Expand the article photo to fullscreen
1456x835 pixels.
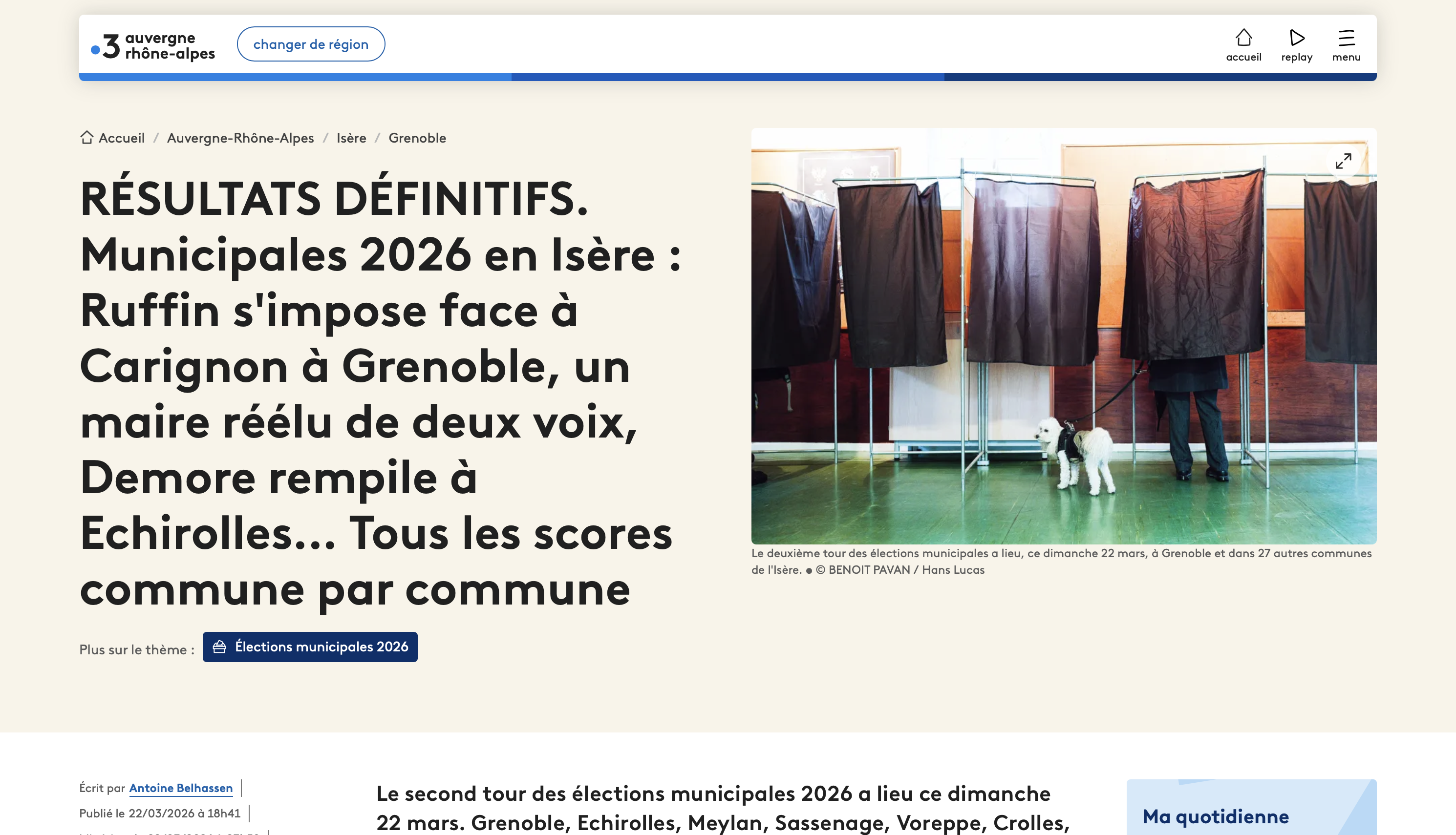(1343, 161)
